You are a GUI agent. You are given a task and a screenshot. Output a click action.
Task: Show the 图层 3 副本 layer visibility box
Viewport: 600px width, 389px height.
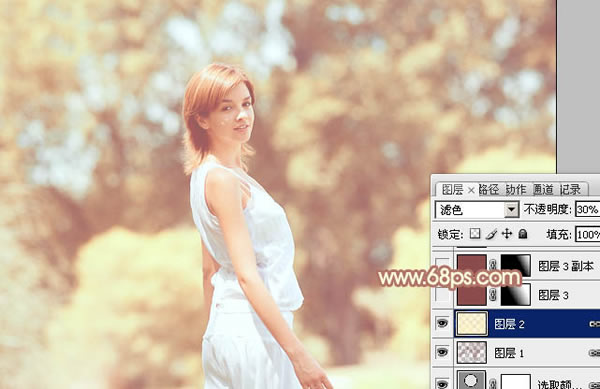pyautogui.click(x=442, y=265)
